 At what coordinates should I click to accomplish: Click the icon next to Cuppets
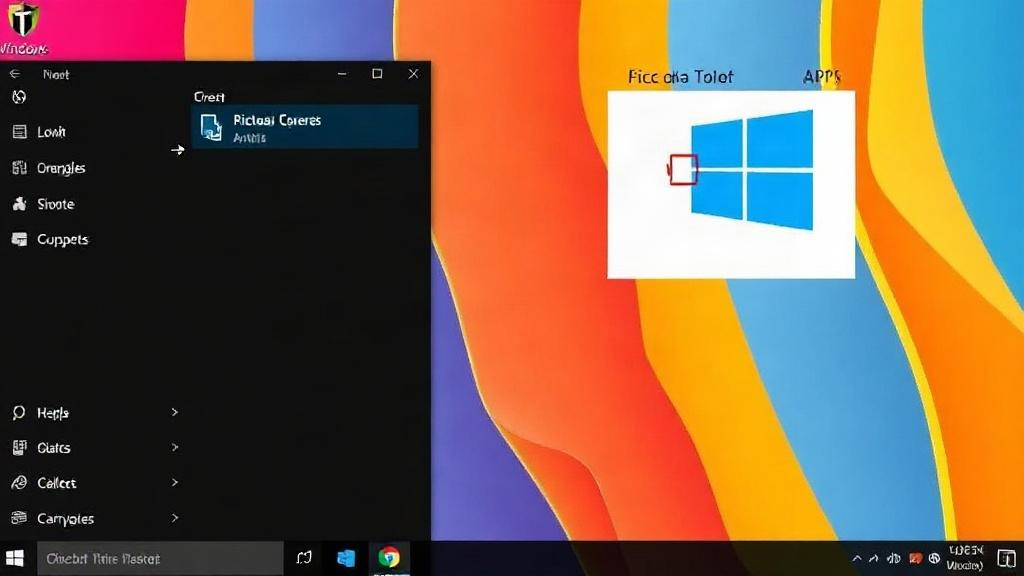(20, 240)
